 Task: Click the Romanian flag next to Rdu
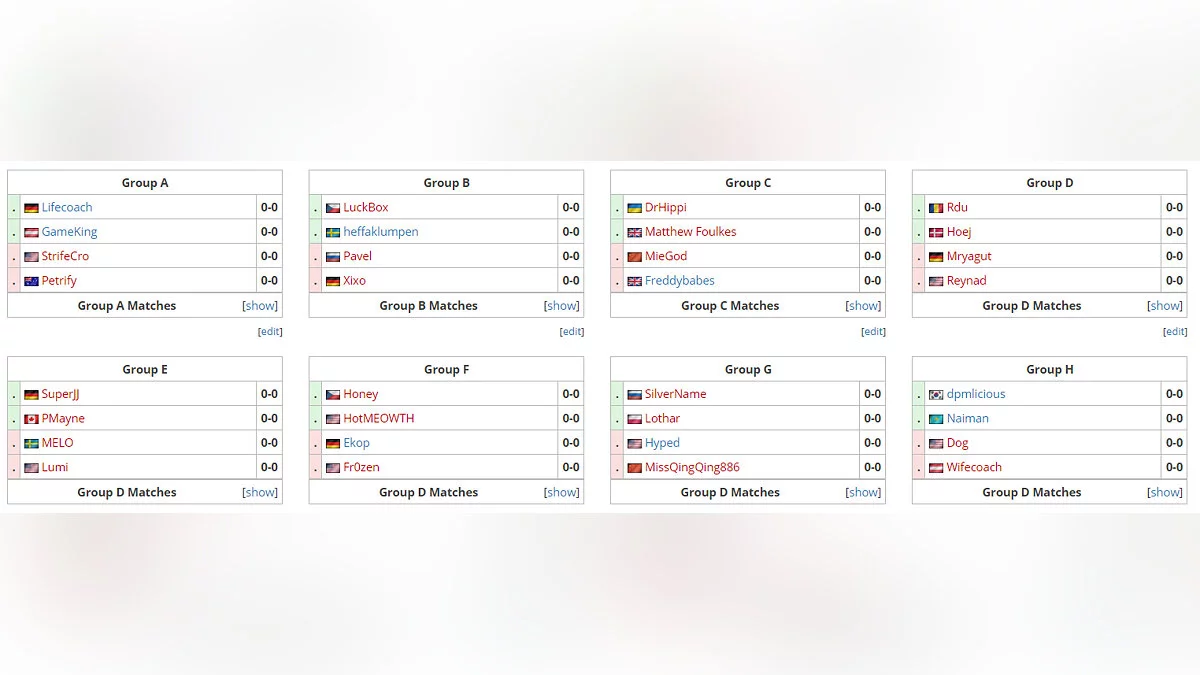(x=936, y=208)
